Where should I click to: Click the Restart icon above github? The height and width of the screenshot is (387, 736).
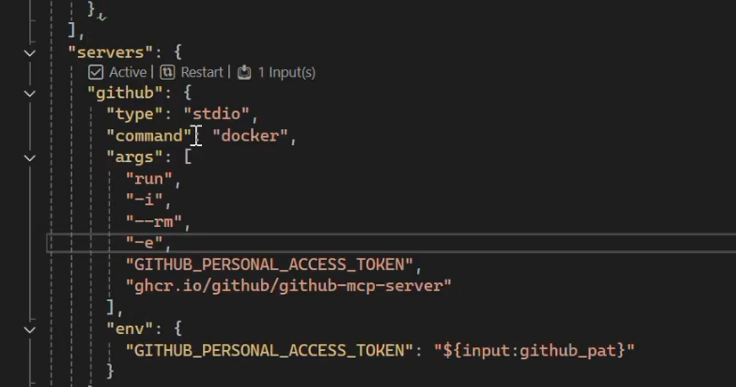point(168,72)
